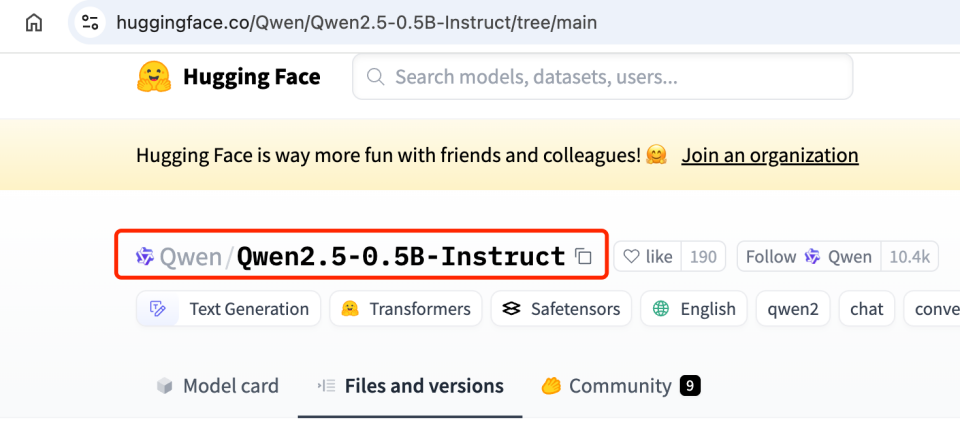Click the Hugging Face emoji logo
The height and width of the screenshot is (426, 960).
154,77
